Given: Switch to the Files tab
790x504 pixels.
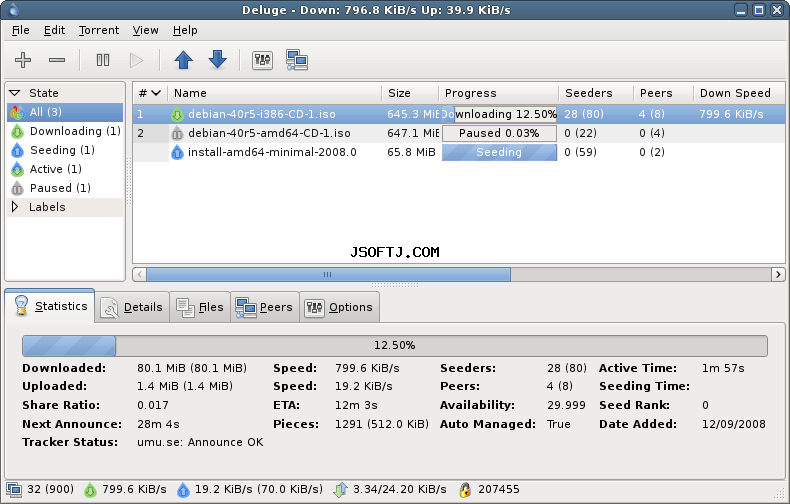Looking at the screenshot, I should 200,307.
